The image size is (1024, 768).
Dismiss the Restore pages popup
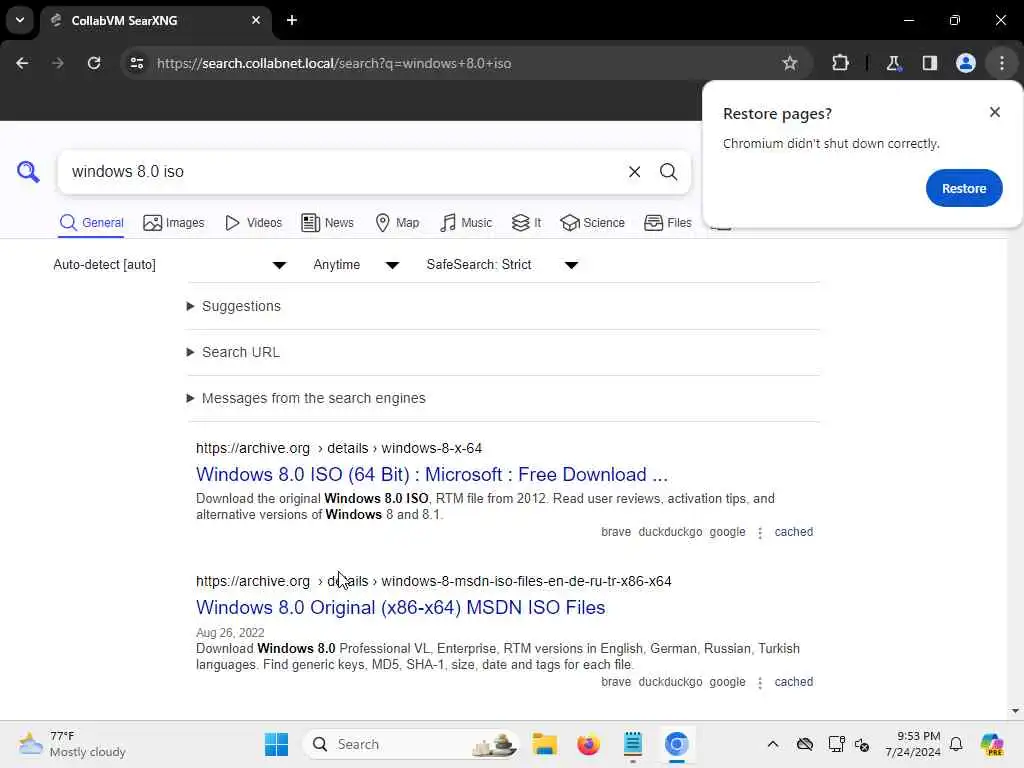(995, 112)
